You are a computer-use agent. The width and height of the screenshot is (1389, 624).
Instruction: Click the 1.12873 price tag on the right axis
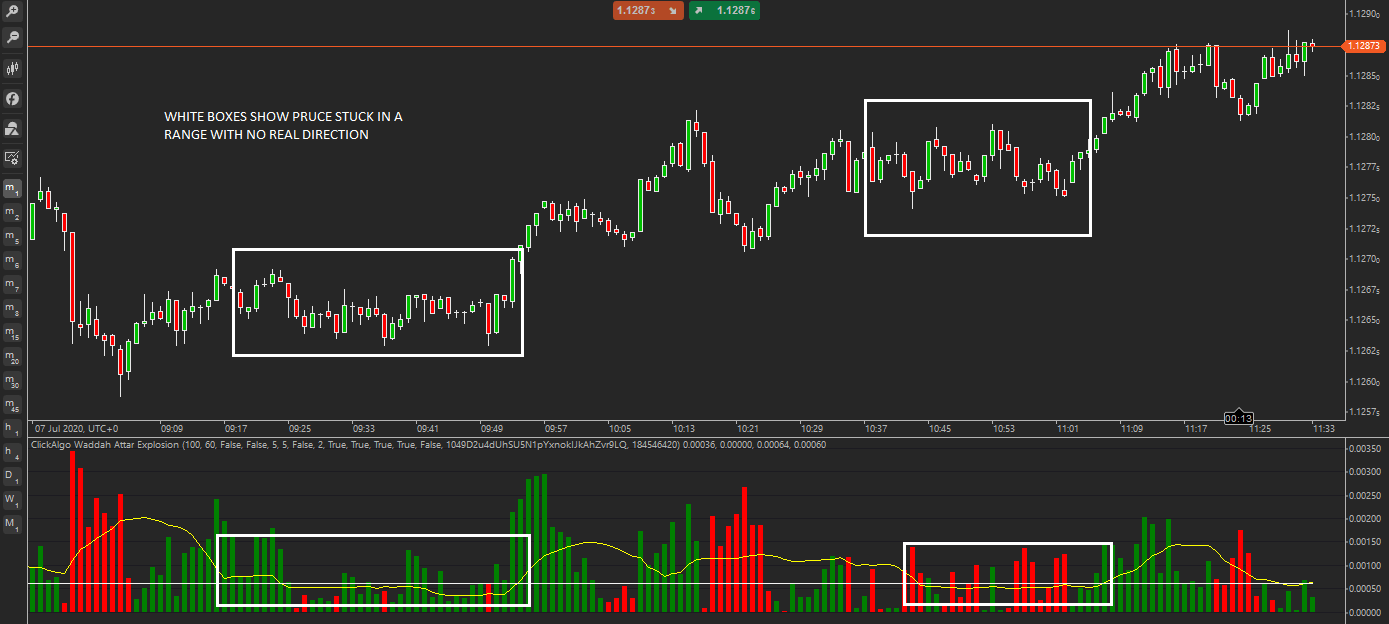[x=1366, y=45]
